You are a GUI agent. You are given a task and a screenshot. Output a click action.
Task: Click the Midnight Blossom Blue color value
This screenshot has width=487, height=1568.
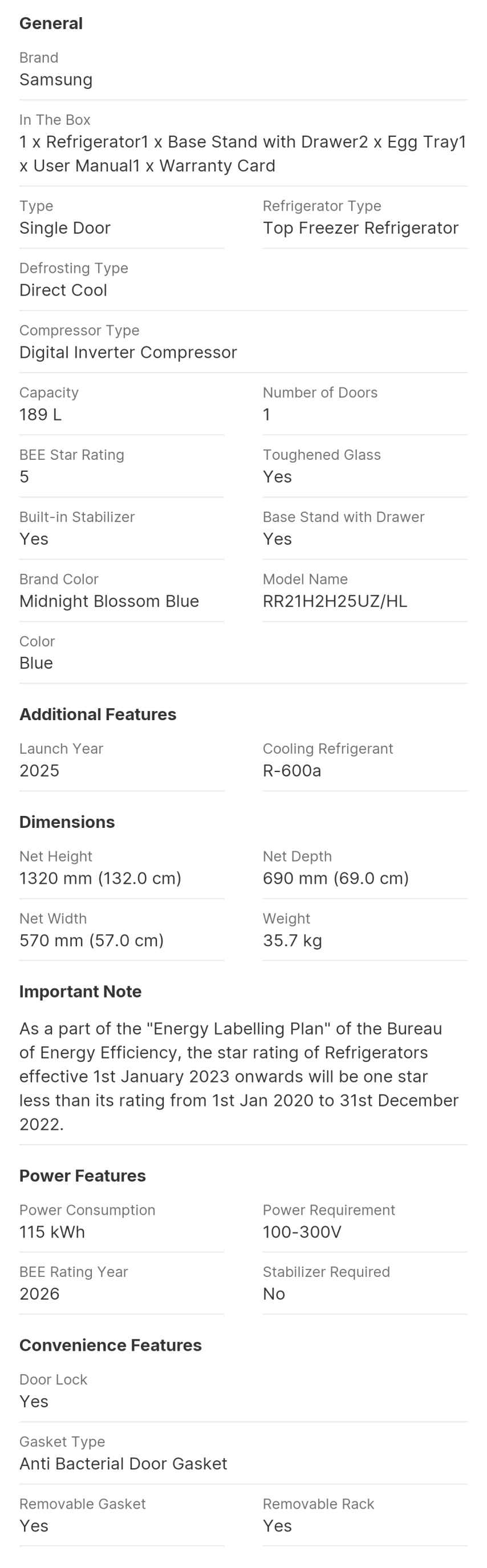tap(109, 601)
